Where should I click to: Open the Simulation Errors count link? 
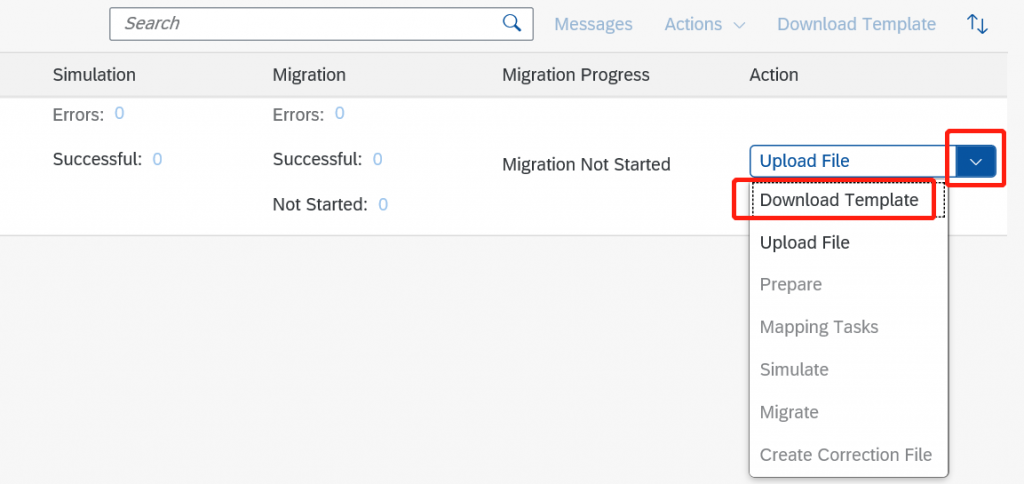tap(120, 114)
